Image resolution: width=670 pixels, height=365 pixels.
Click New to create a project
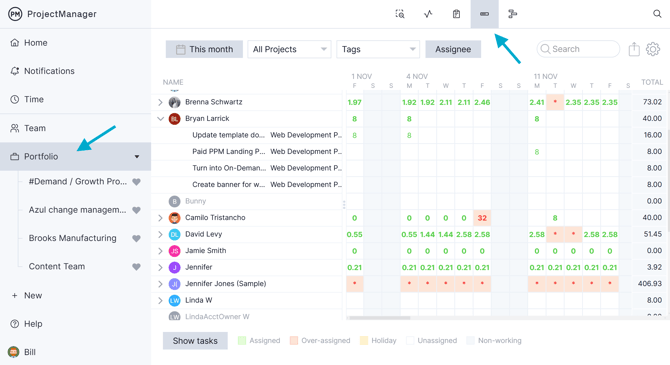[27, 295]
